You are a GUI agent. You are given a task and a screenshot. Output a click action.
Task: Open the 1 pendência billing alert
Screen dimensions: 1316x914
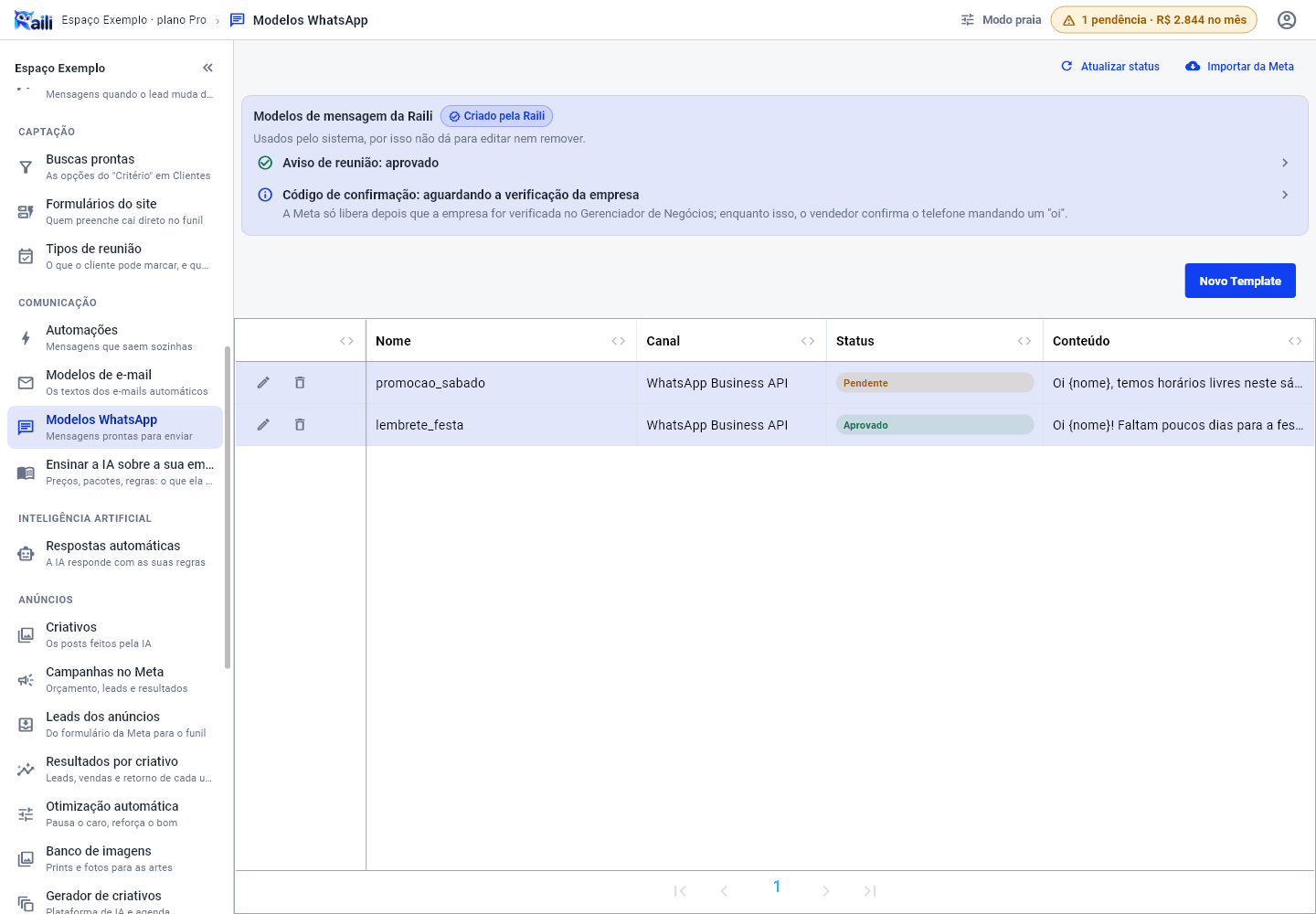coord(1154,20)
